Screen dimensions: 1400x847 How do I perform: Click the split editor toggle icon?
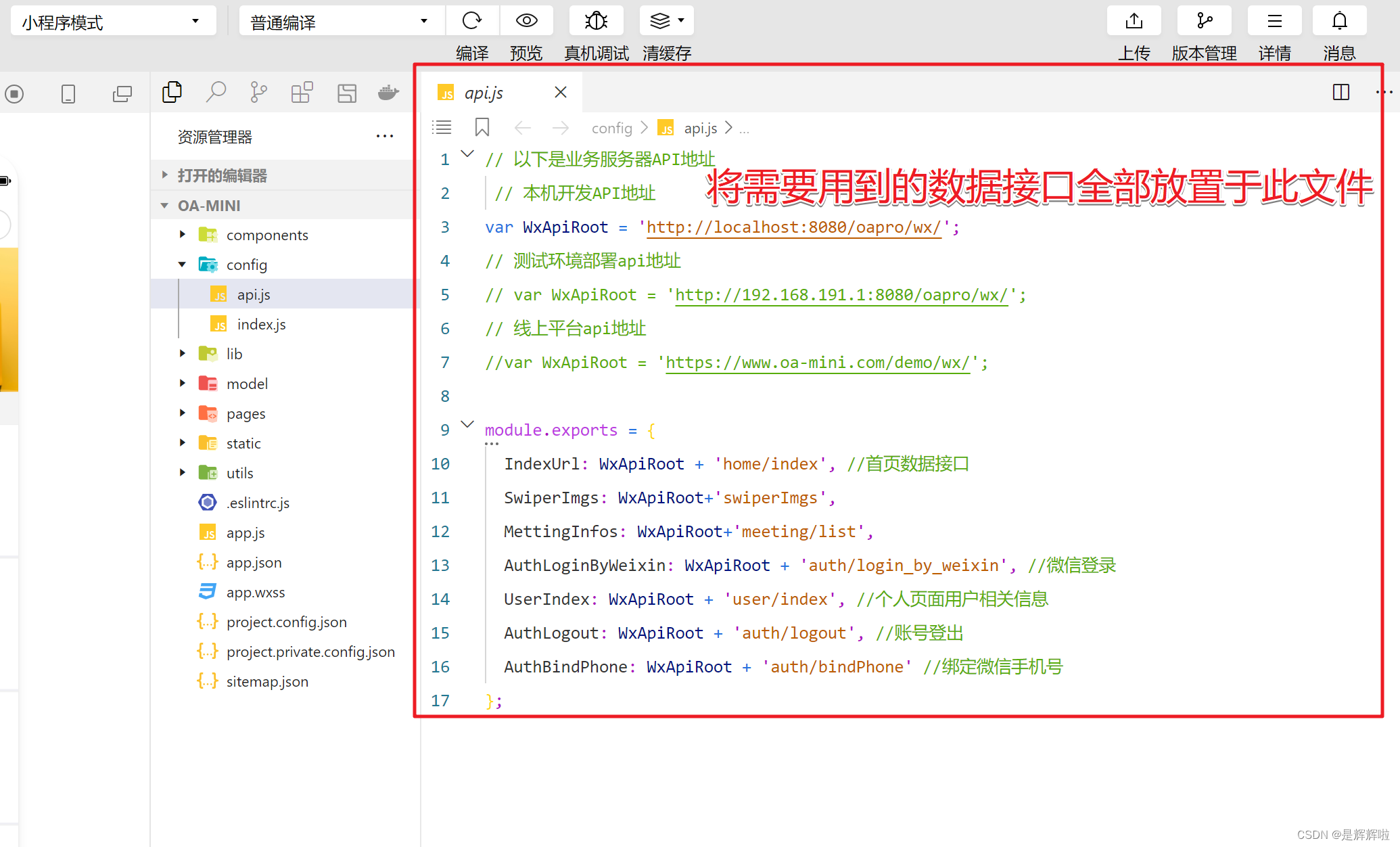[x=1341, y=93]
